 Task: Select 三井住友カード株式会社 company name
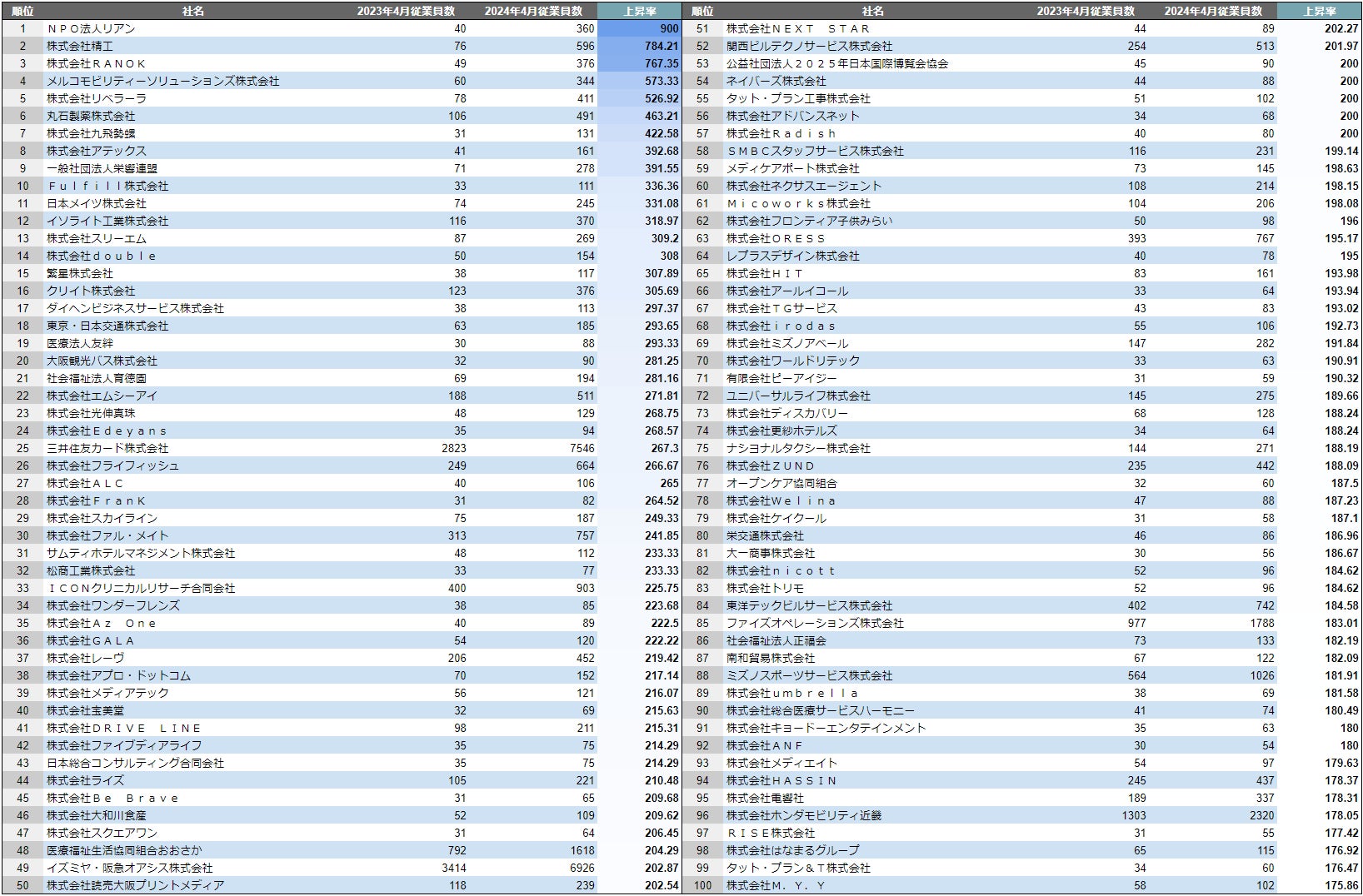[x=107, y=448]
